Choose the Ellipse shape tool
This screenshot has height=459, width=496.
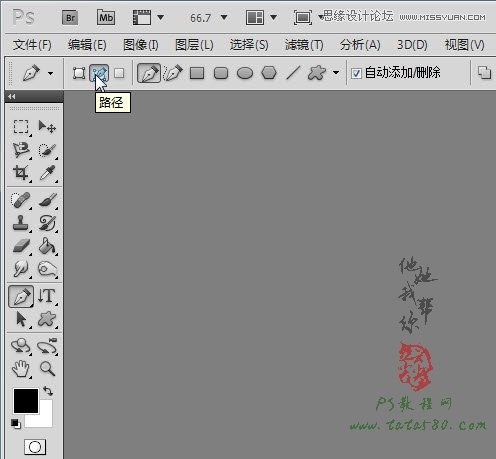[245, 73]
